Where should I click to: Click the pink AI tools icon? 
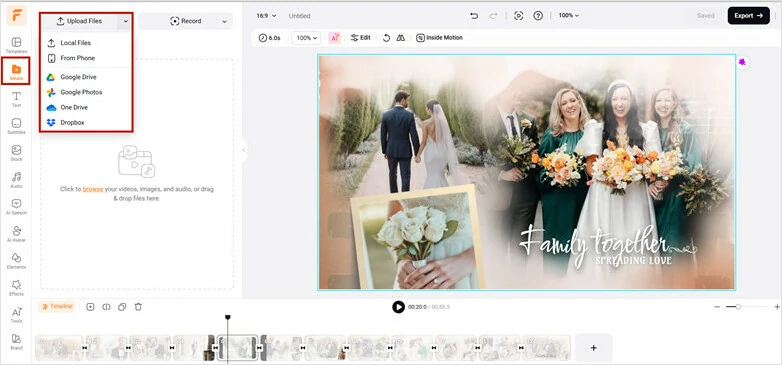334,37
